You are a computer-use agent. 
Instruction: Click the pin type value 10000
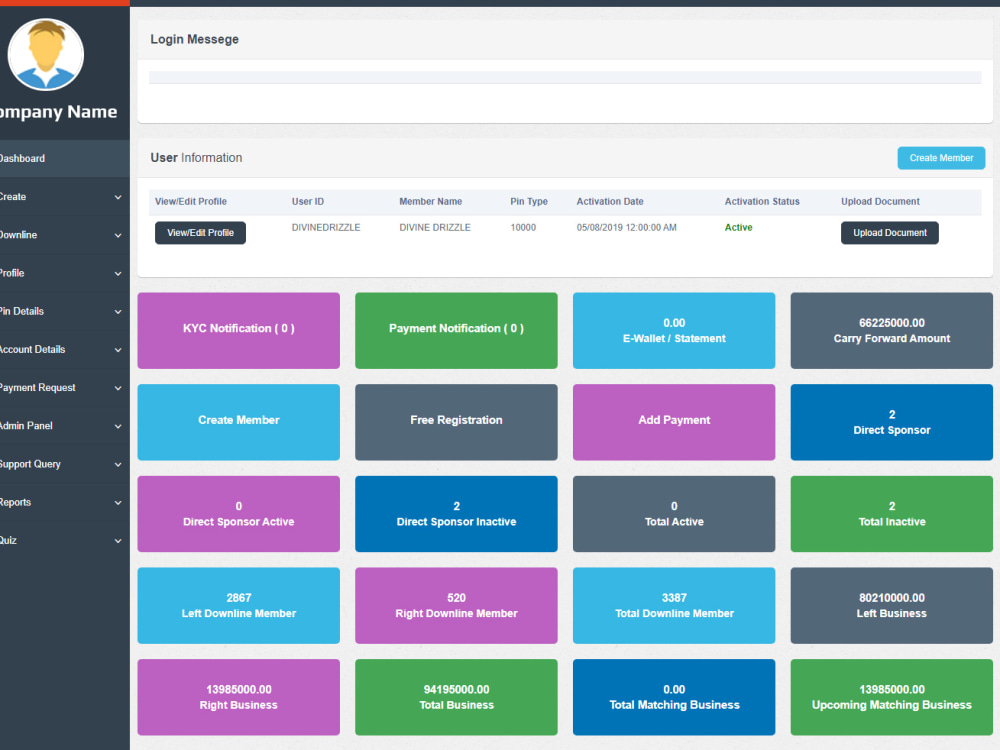523,227
